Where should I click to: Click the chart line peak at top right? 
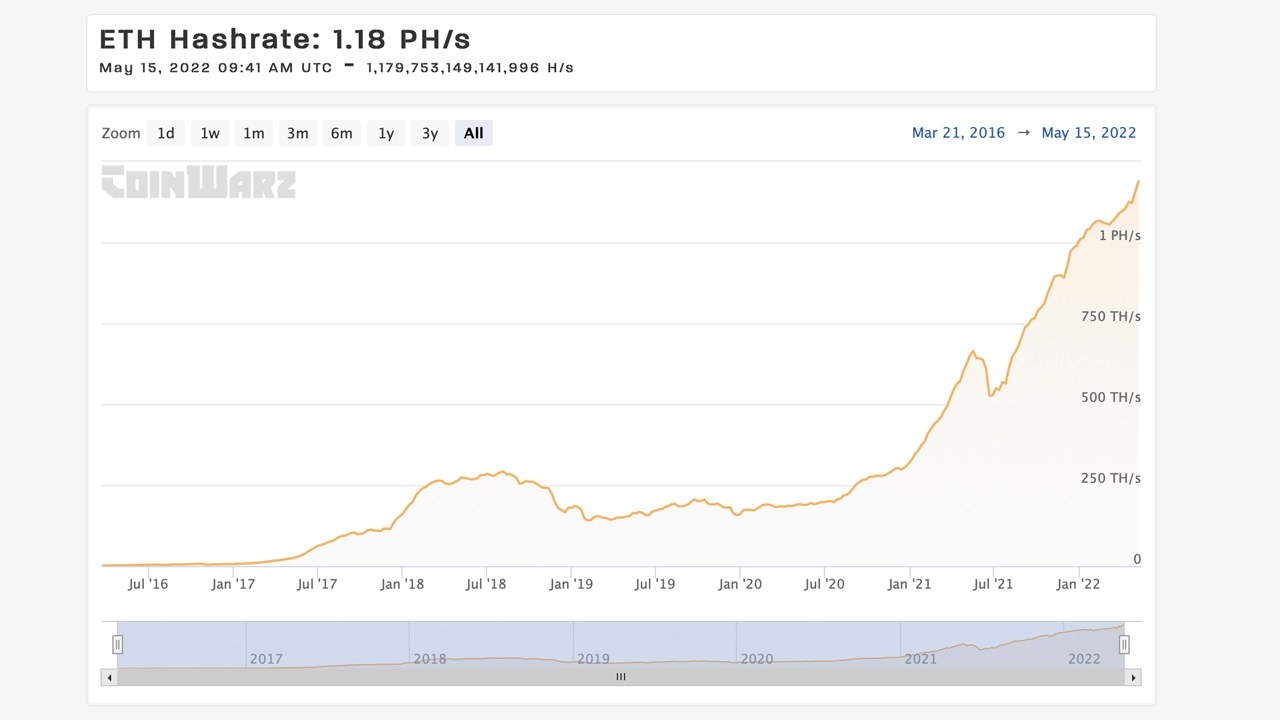coord(1137,182)
